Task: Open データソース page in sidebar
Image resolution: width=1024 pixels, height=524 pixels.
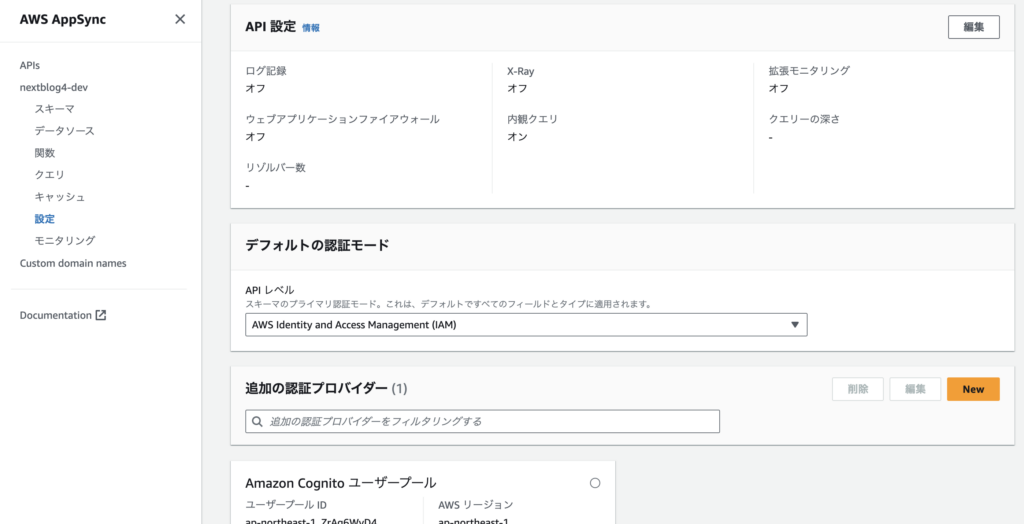Action: tap(65, 131)
